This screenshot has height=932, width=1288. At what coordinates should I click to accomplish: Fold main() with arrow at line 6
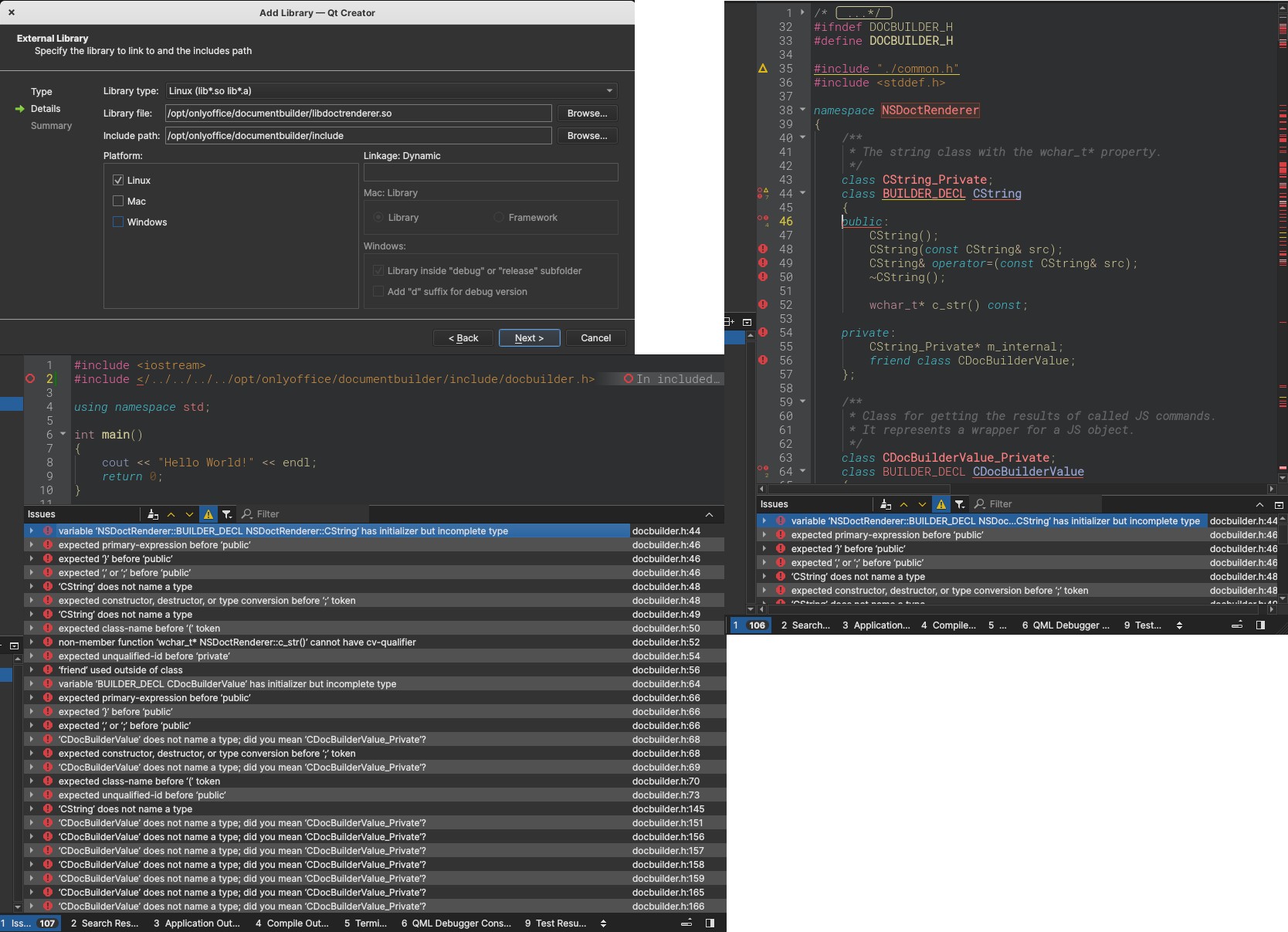tap(63, 434)
